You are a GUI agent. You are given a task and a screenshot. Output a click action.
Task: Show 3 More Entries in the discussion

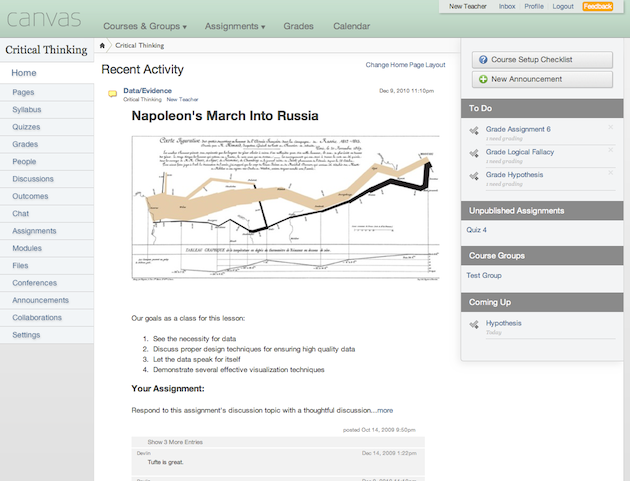point(175,441)
